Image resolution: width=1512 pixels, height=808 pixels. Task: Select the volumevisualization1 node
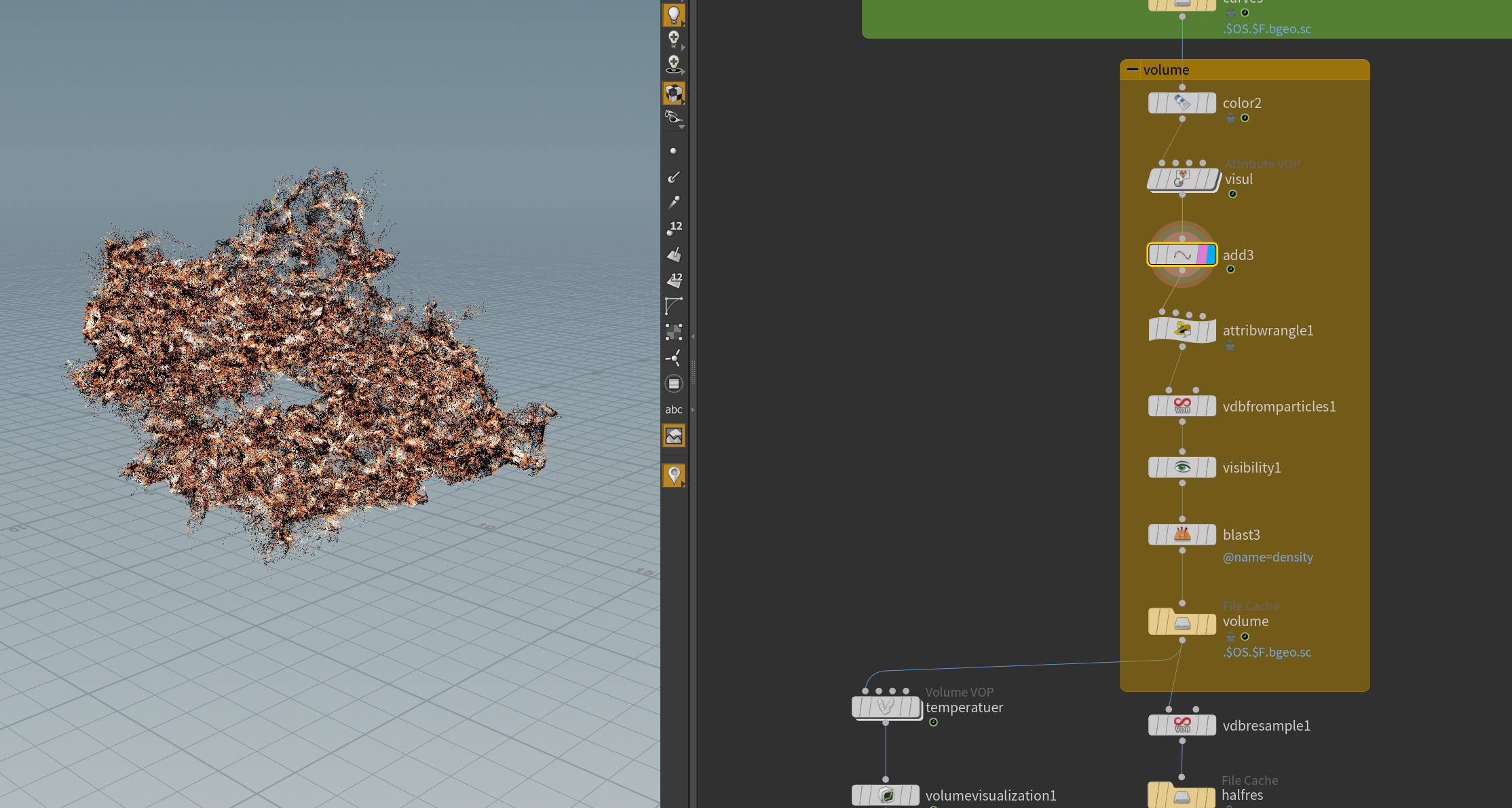tap(886, 795)
